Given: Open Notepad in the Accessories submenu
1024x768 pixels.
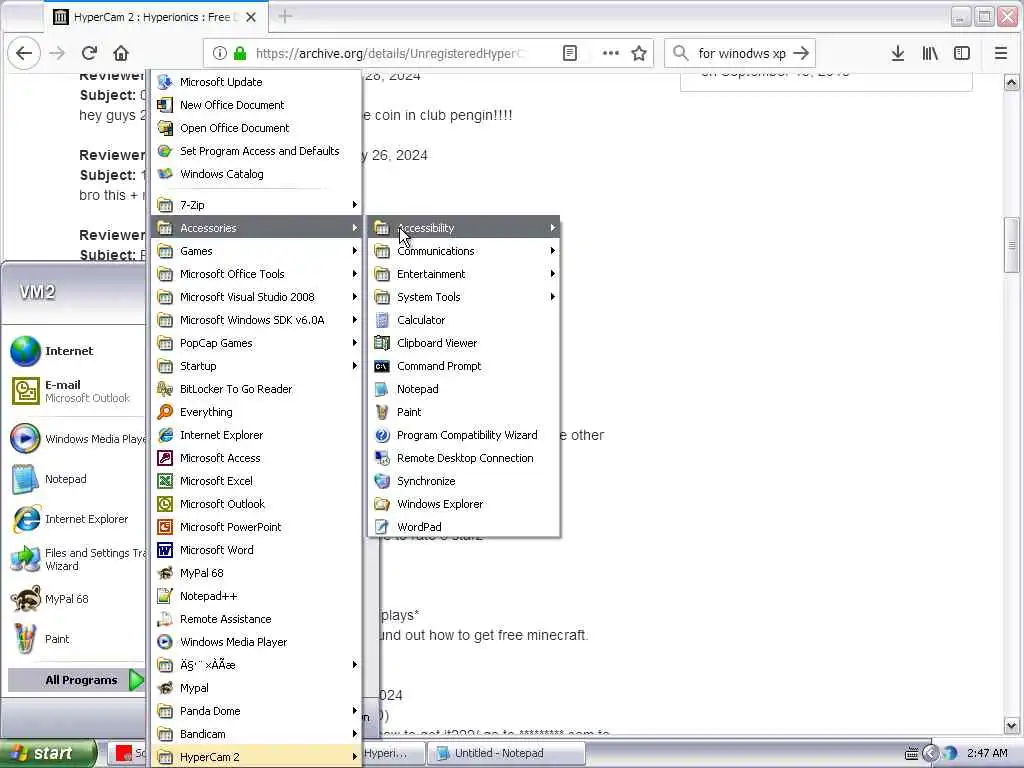Looking at the screenshot, I should coord(464,389).
